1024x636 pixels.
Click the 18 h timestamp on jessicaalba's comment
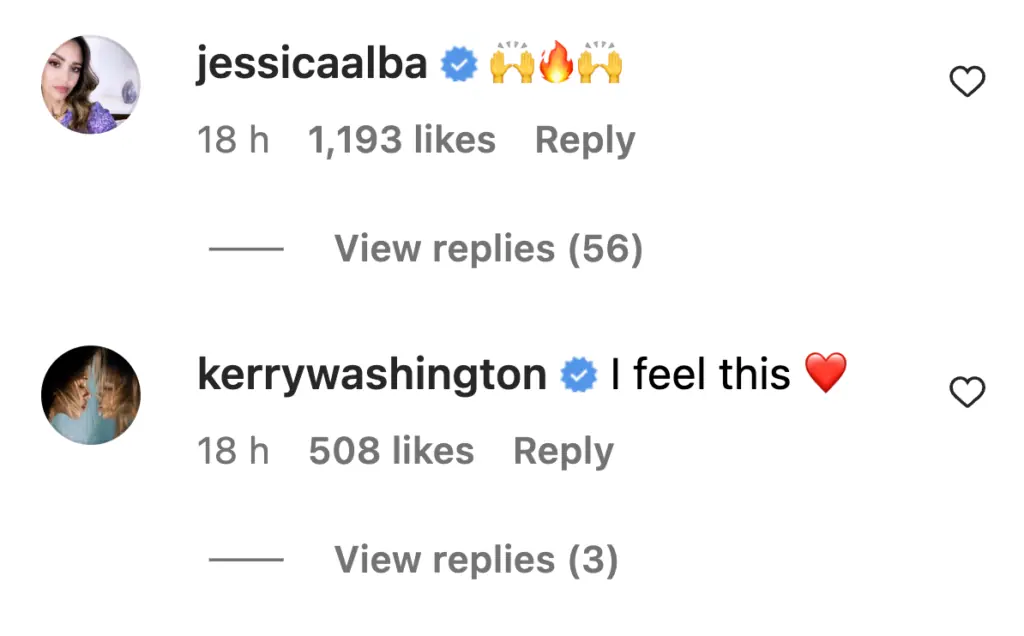(233, 141)
